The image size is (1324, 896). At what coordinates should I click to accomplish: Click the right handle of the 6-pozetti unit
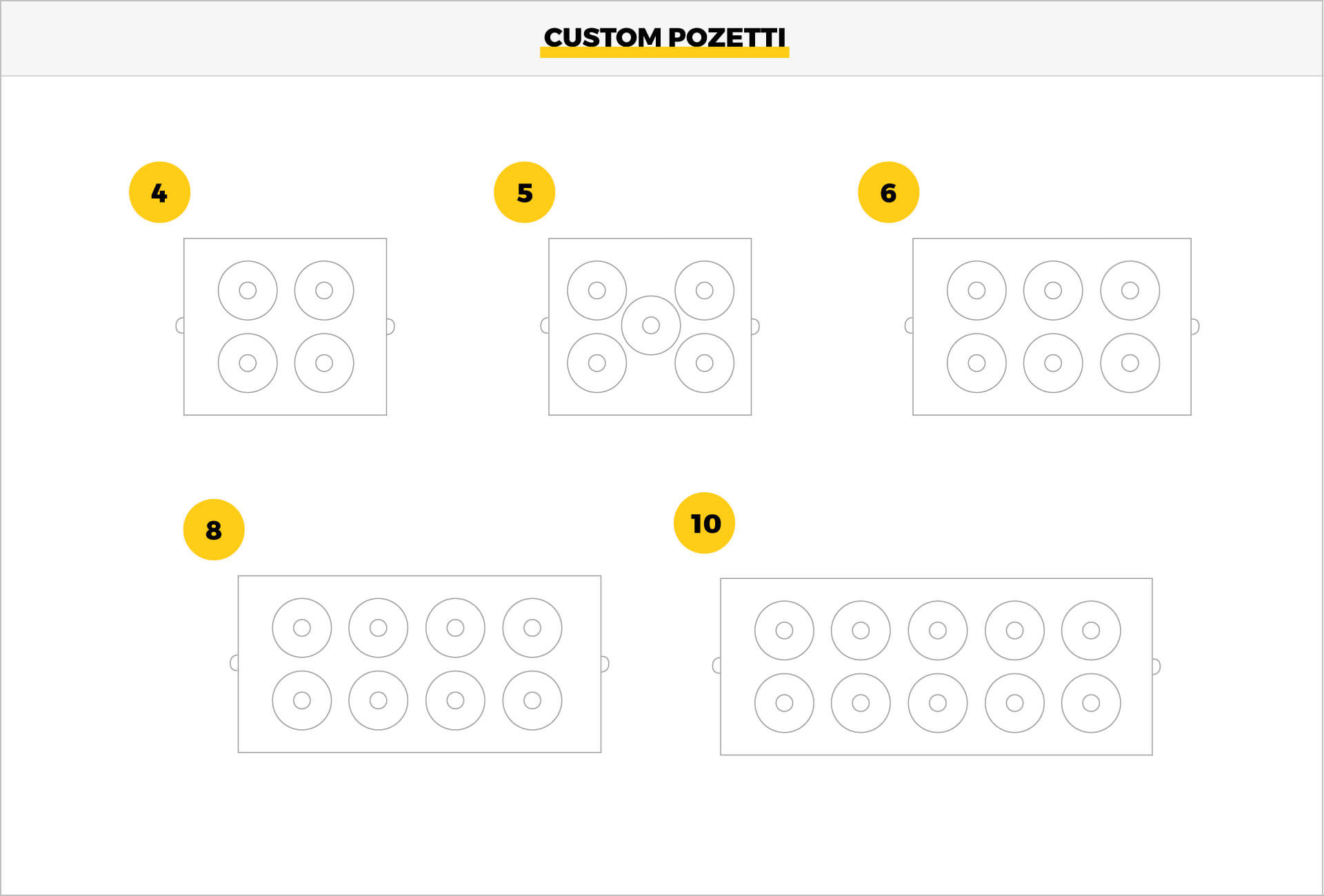1195,326
